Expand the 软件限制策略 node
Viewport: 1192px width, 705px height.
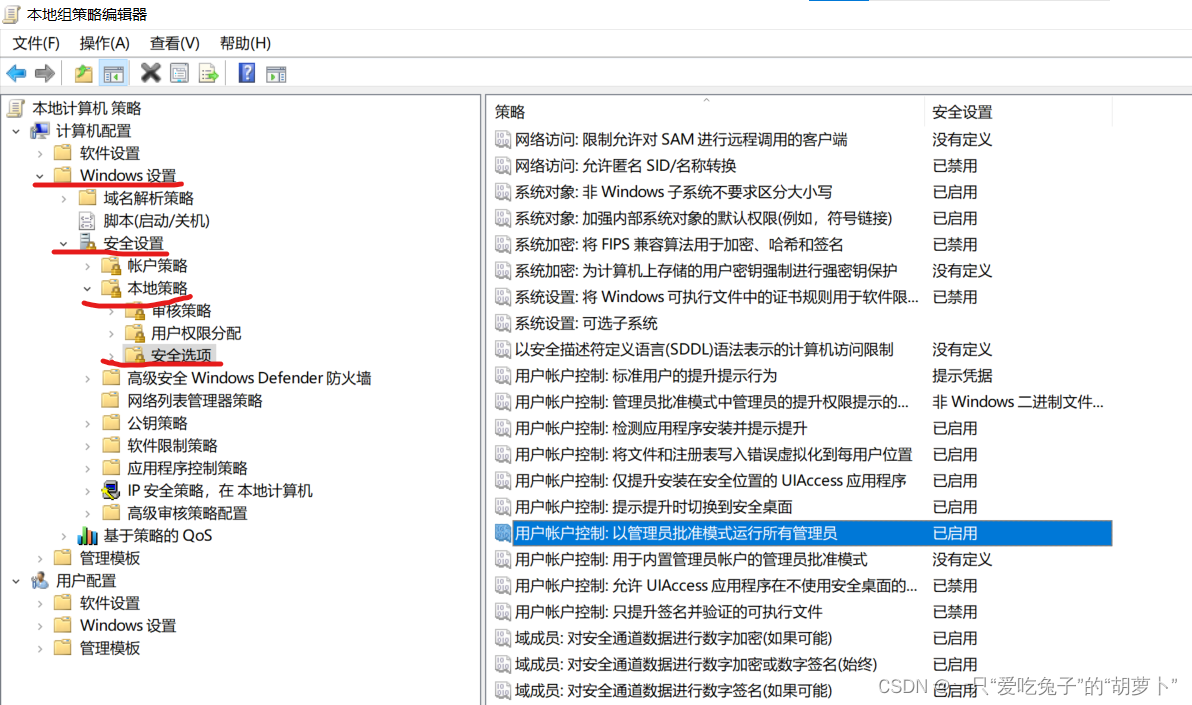(87, 446)
